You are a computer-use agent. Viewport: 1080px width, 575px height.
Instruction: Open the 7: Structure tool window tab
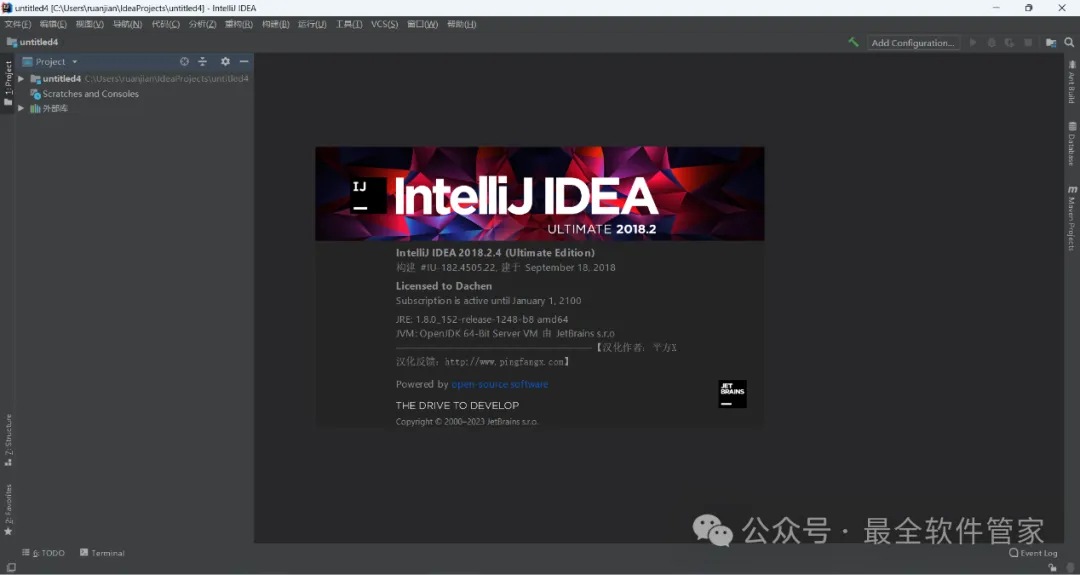(x=8, y=441)
